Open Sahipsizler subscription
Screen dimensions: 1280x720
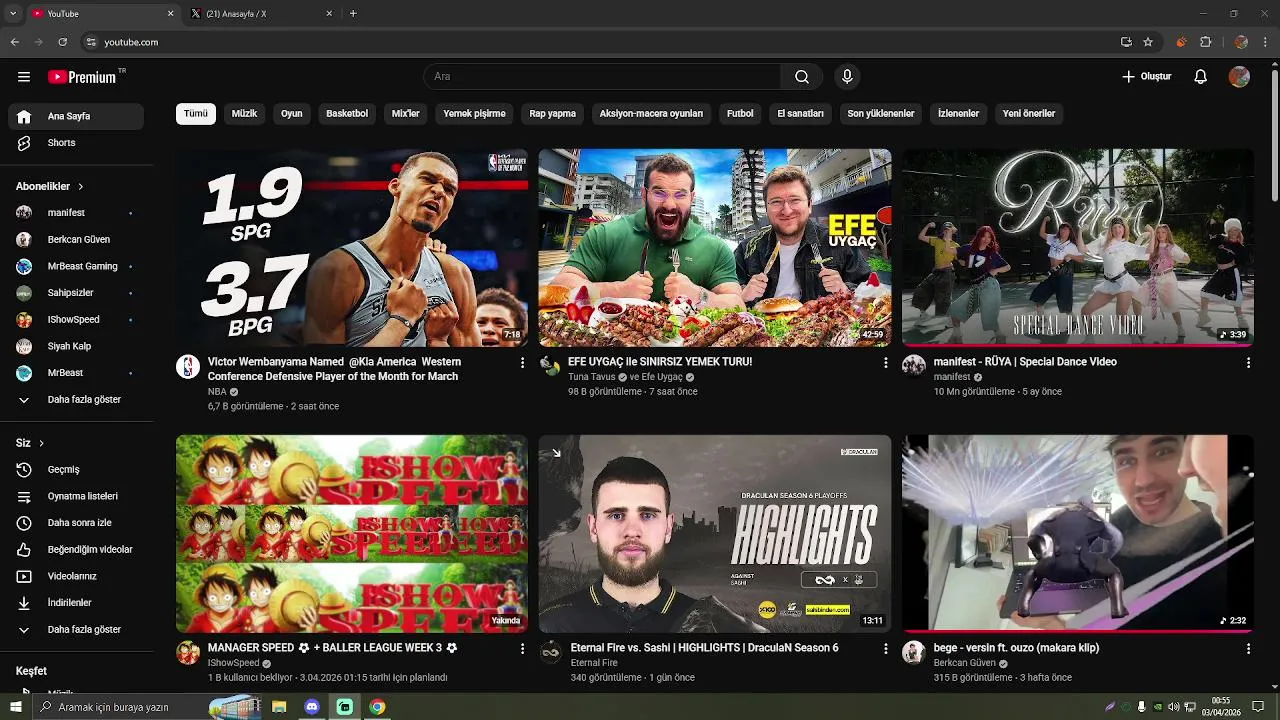76,293
